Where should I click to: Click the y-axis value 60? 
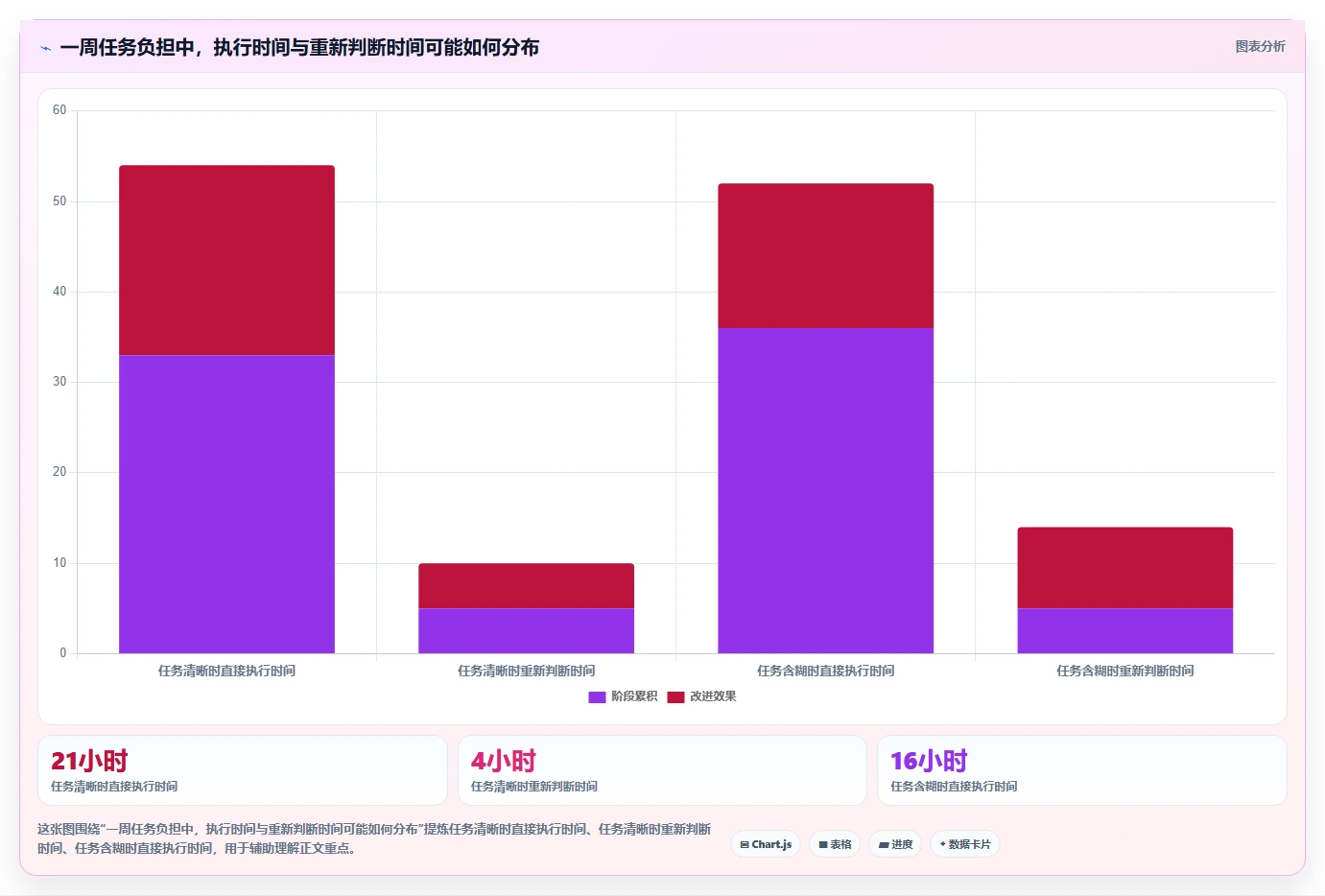pyautogui.click(x=59, y=110)
